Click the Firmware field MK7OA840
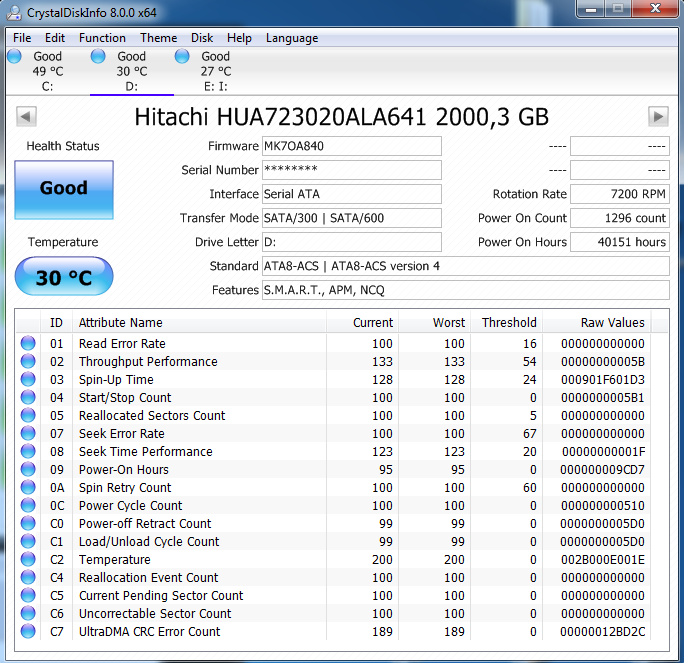The width and height of the screenshot is (684, 663). [x=352, y=146]
